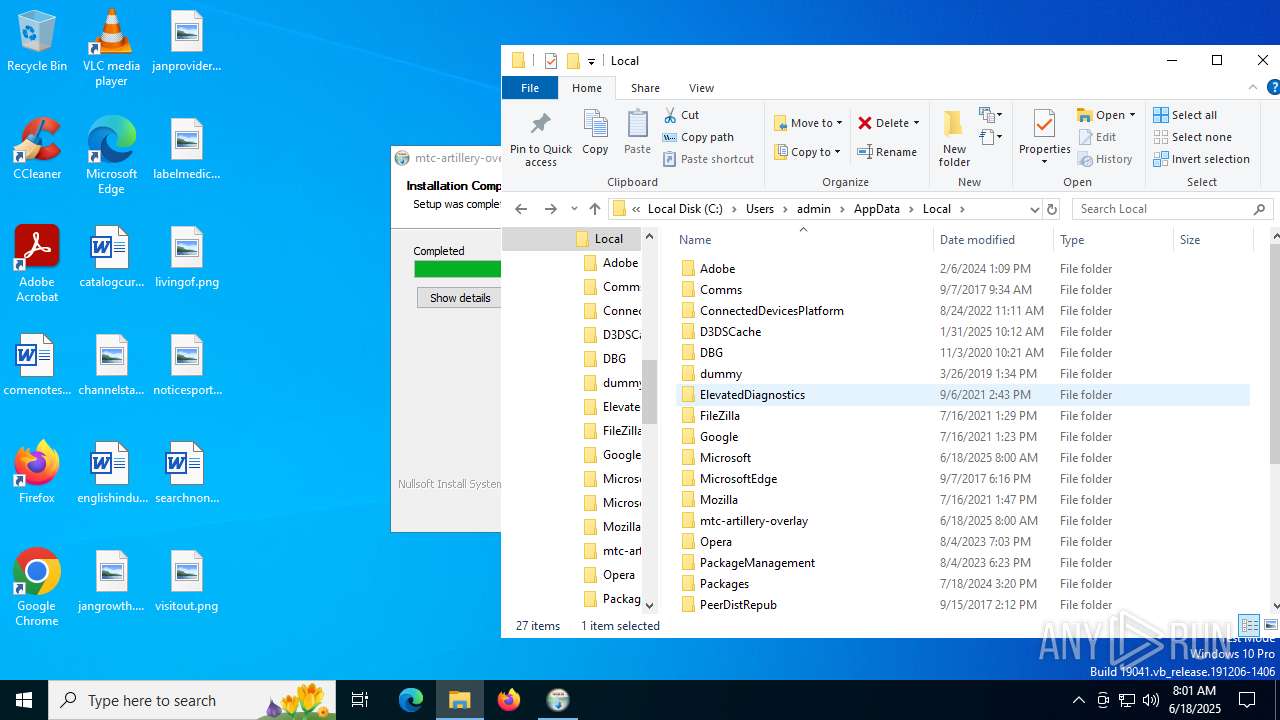Viewport: 1280px width, 720px height.
Task: Select the mtc-artillery-overlay folder row
Action: click(962, 521)
